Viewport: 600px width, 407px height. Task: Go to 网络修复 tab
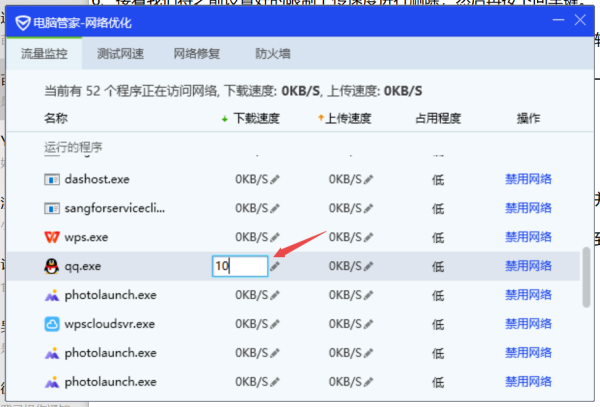(x=197, y=54)
